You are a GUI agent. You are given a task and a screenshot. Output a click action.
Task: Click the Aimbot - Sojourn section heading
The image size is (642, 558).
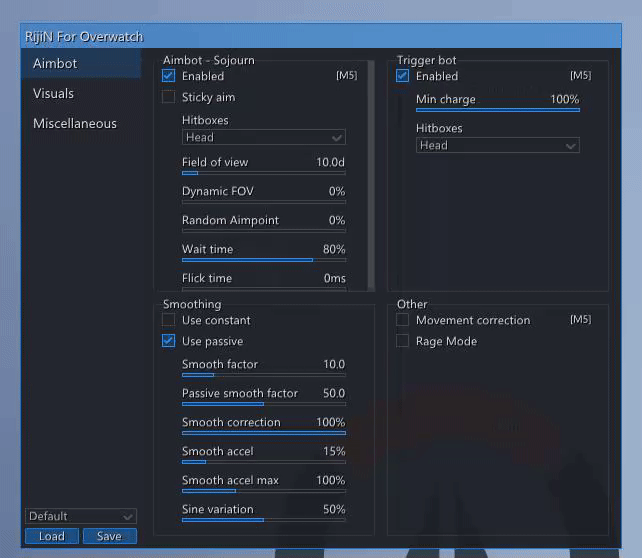pos(209,60)
